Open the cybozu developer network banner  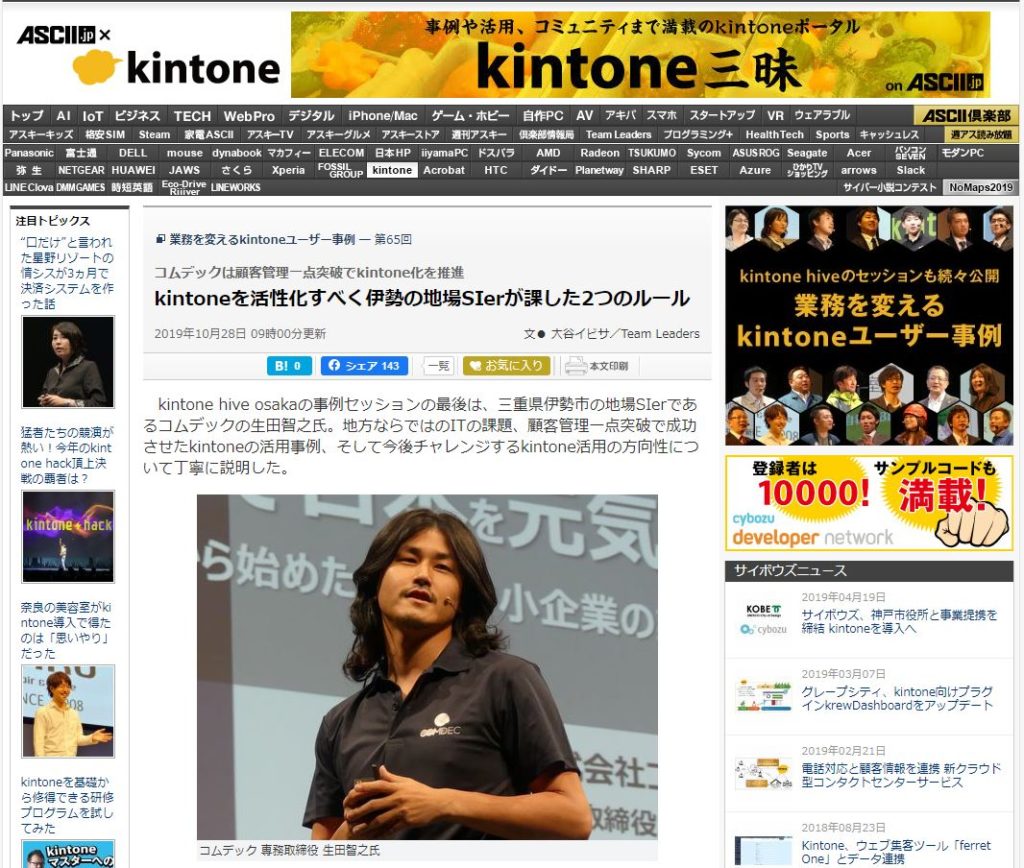tap(869, 504)
